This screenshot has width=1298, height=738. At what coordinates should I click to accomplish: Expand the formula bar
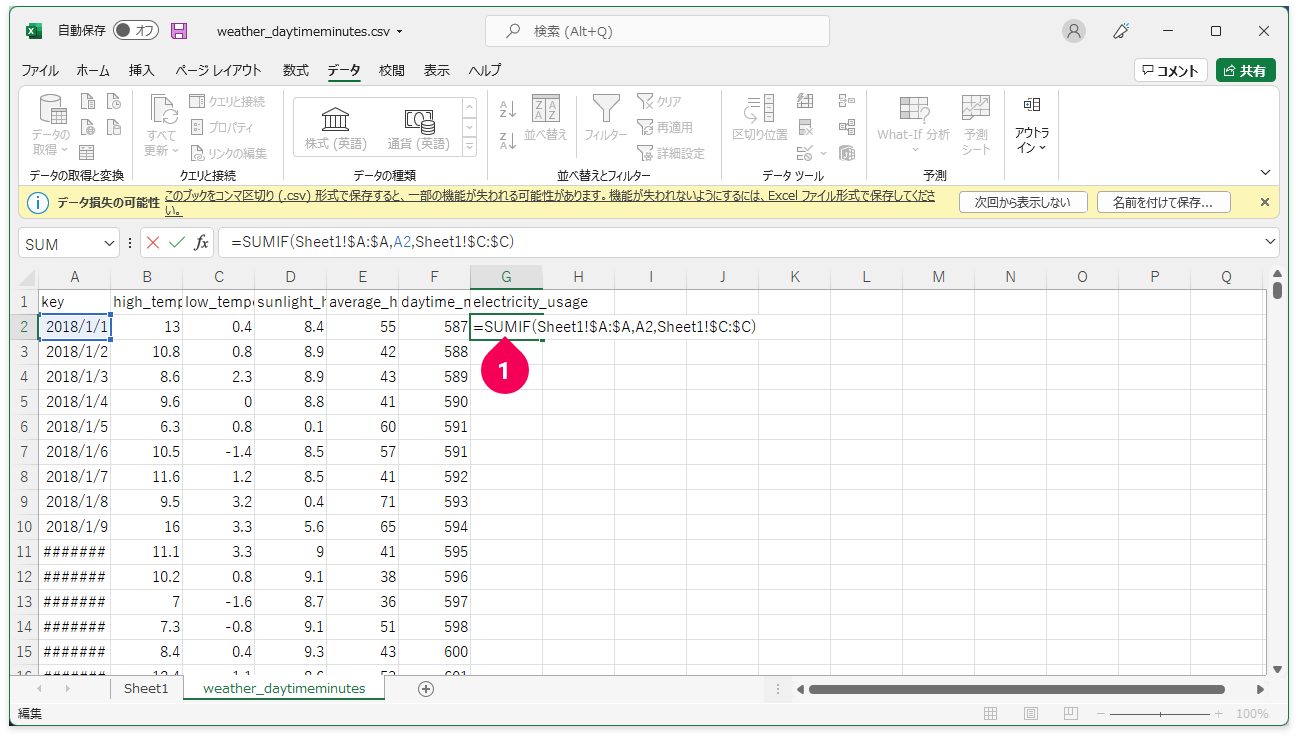click(x=1270, y=242)
